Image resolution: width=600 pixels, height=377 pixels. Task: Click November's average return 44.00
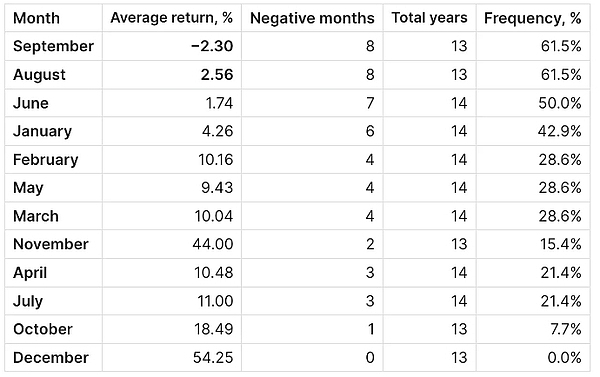coord(213,244)
